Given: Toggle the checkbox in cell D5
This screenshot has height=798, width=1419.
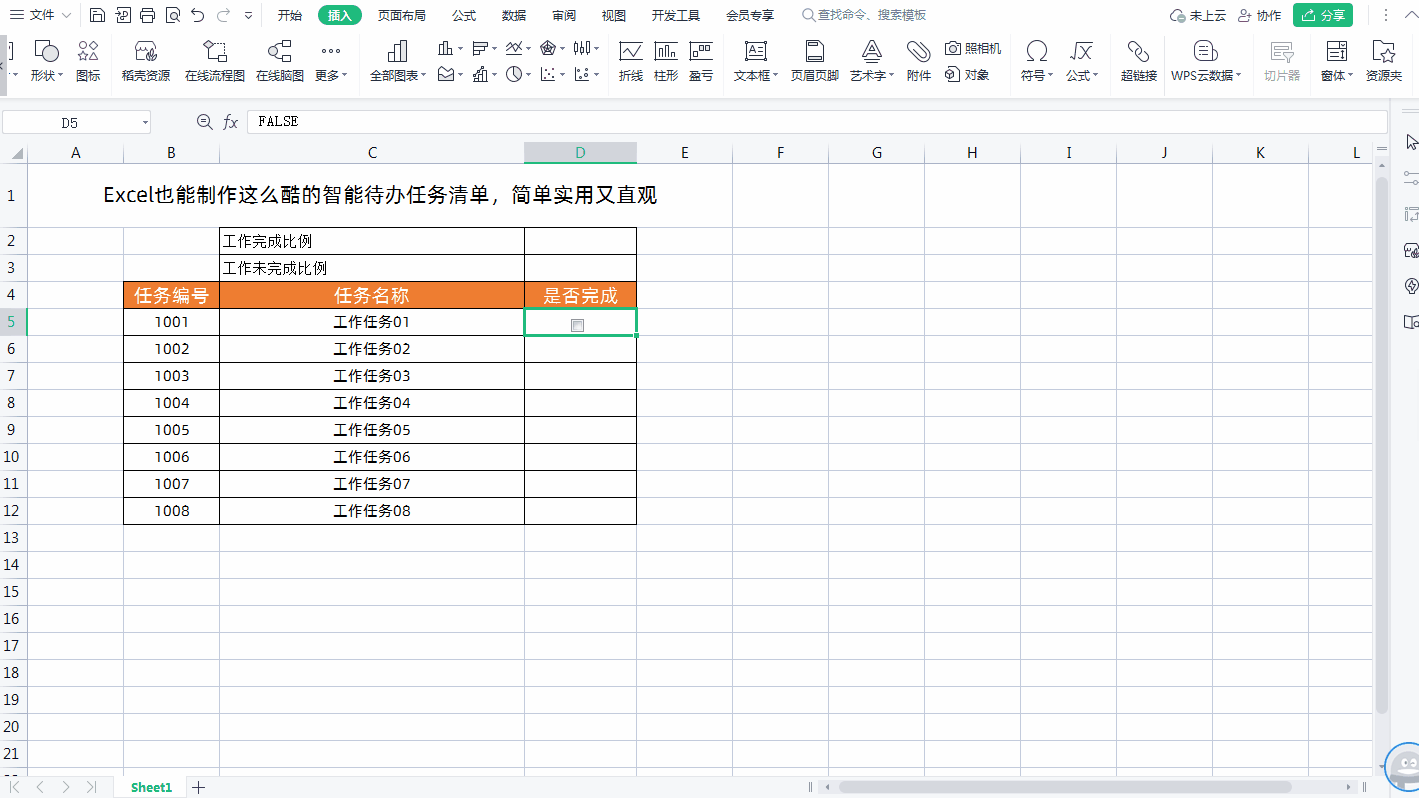Looking at the screenshot, I should (577, 325).
